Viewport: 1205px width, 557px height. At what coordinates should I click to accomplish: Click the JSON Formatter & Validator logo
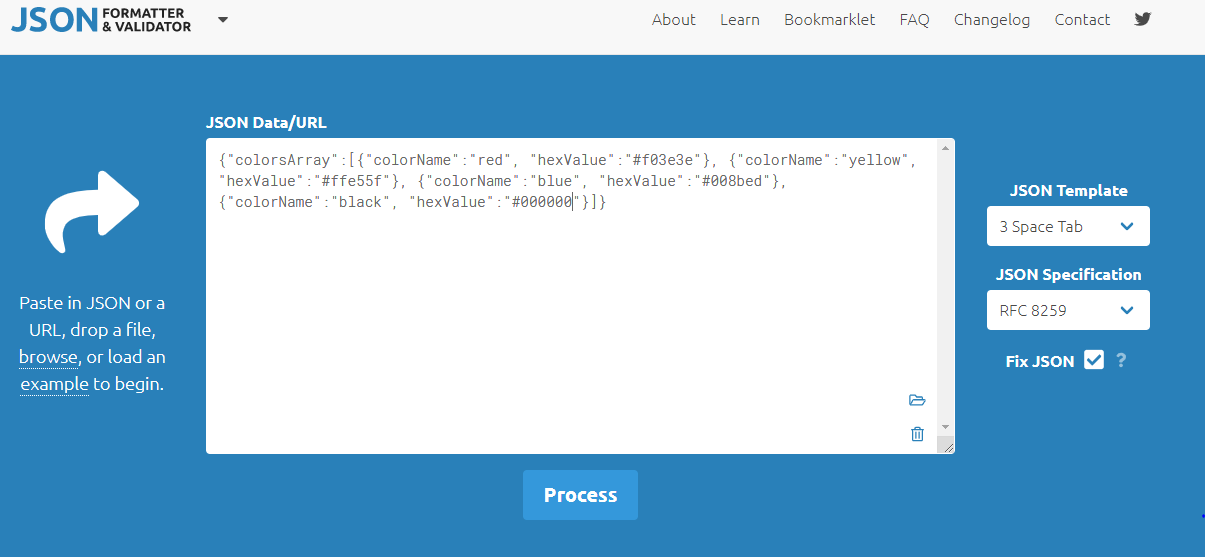(101, 19)
